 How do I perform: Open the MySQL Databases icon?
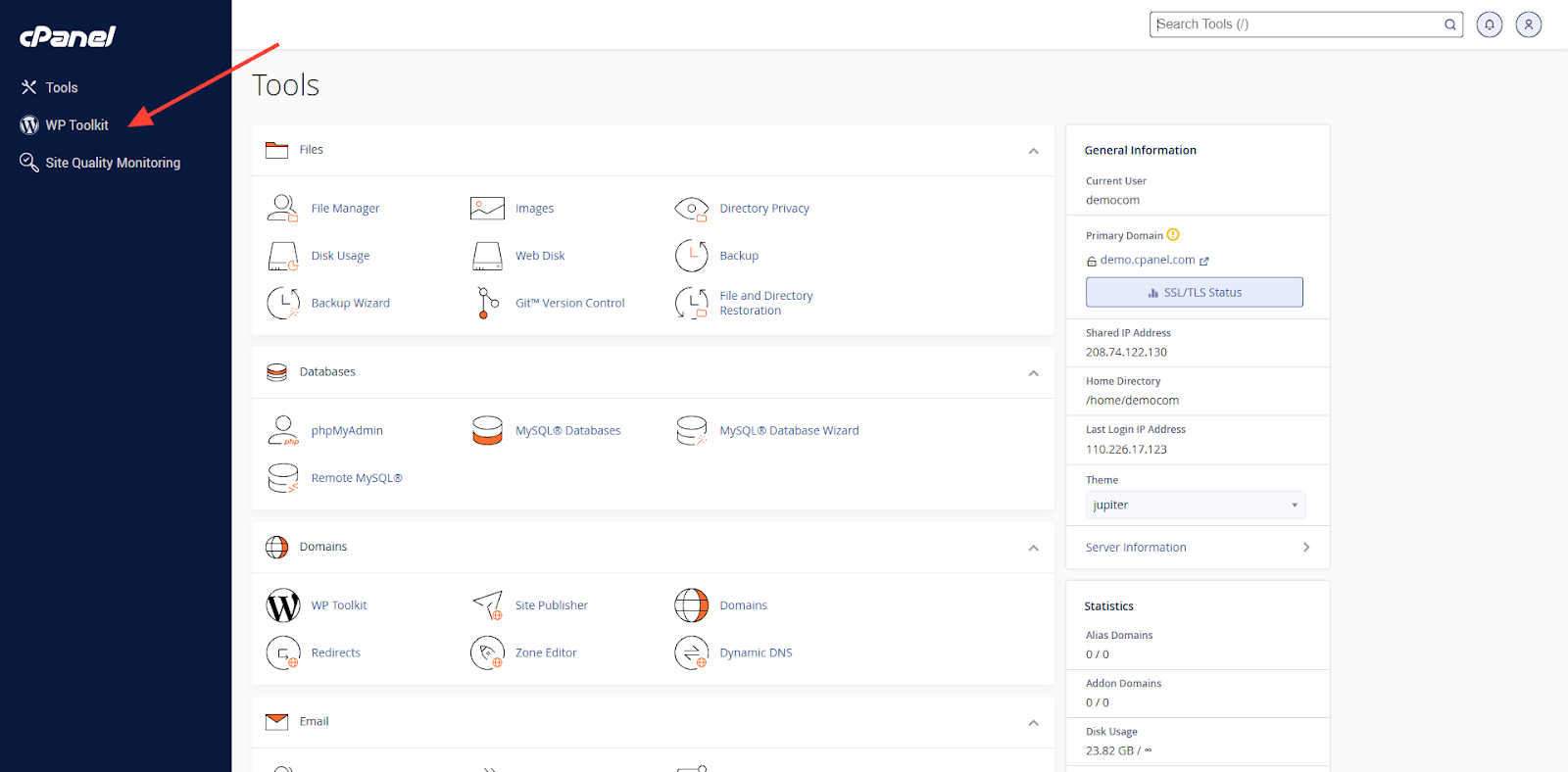click(487, 430)
